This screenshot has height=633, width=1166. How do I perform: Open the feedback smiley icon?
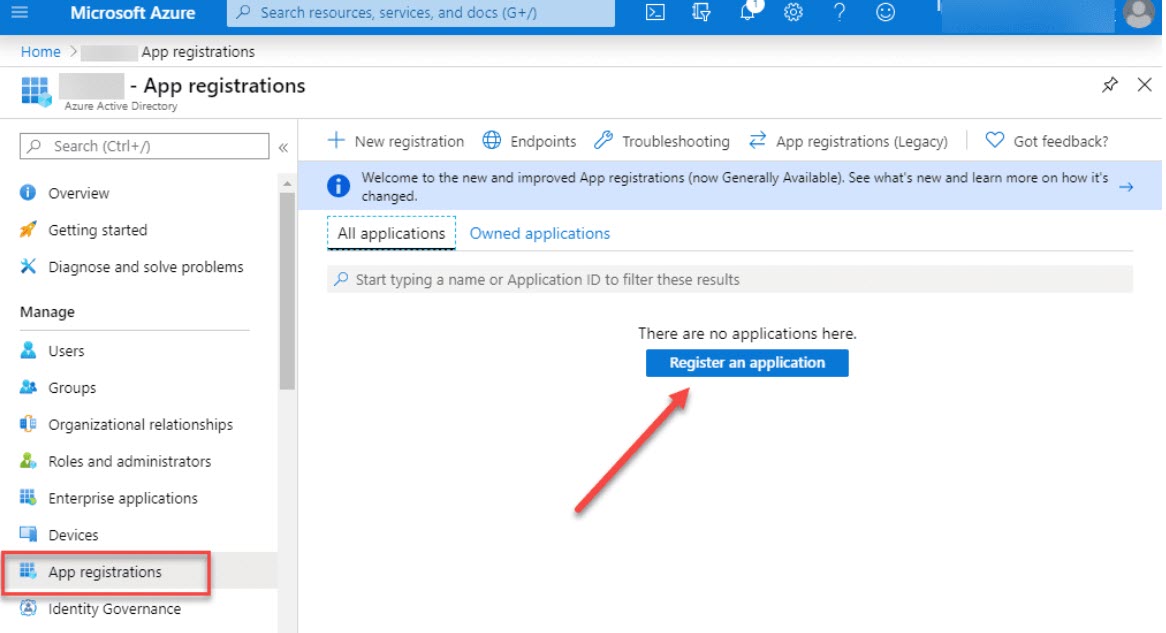(886, 13)
